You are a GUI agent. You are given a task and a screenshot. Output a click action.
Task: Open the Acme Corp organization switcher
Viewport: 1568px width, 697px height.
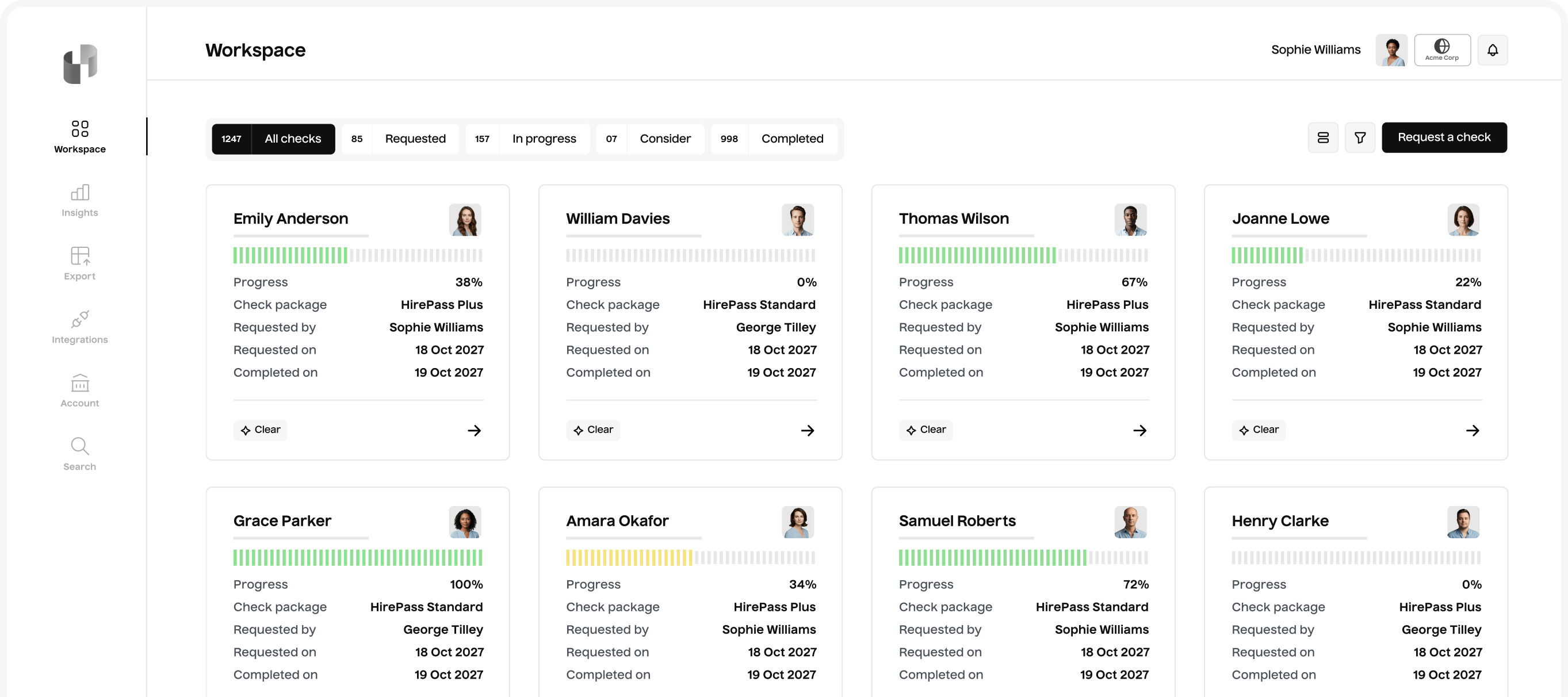coord(1442,50)
